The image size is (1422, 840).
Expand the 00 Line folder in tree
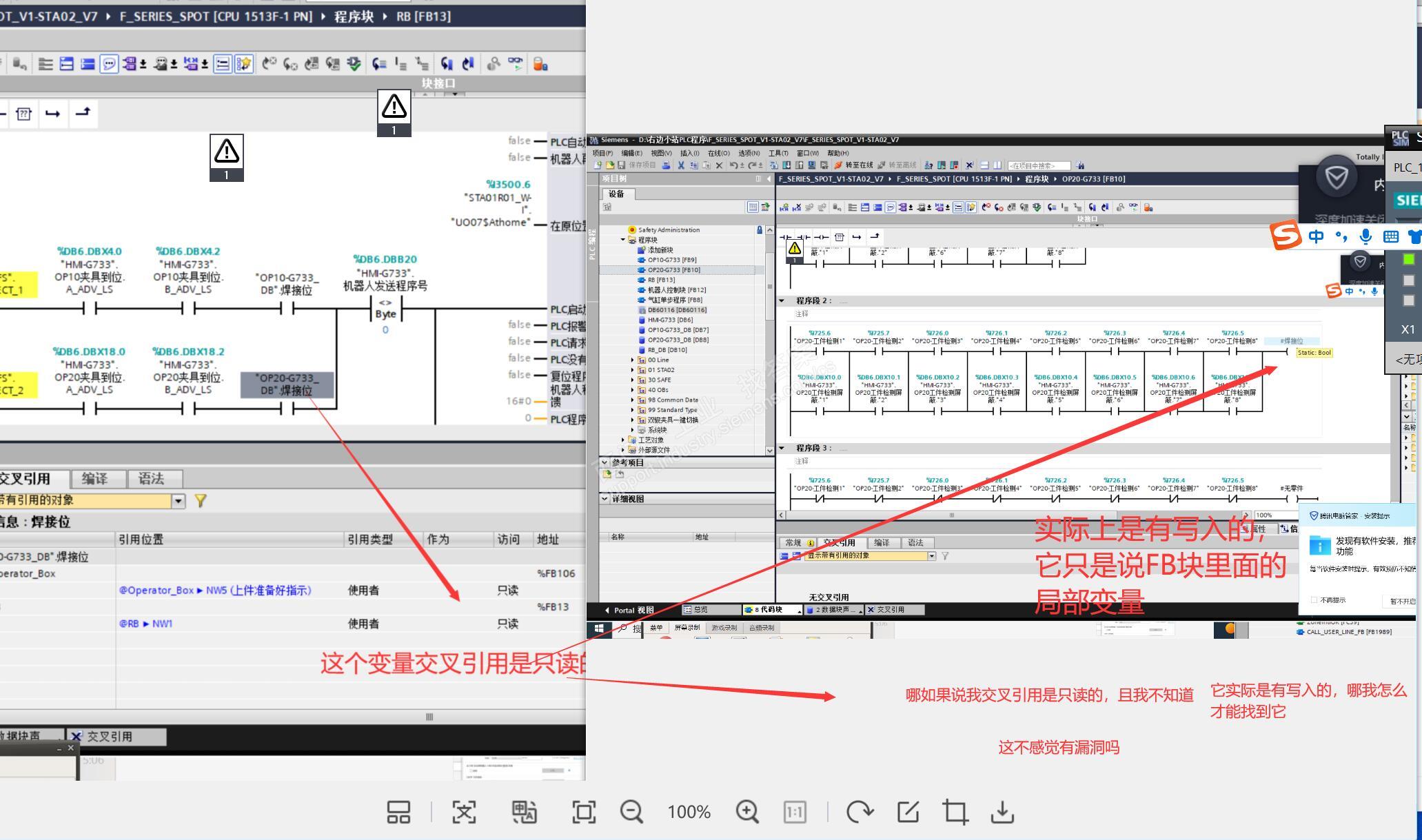pyautogui.click(x=632, y=360)
